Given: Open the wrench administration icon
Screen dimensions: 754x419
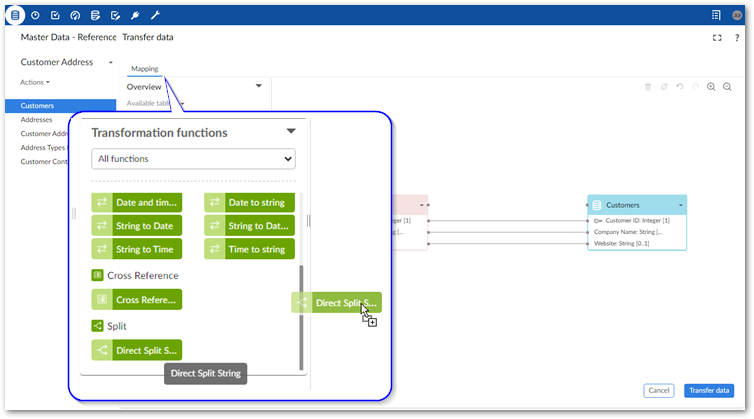Looking at the screenshot, I should pos(154,15).
